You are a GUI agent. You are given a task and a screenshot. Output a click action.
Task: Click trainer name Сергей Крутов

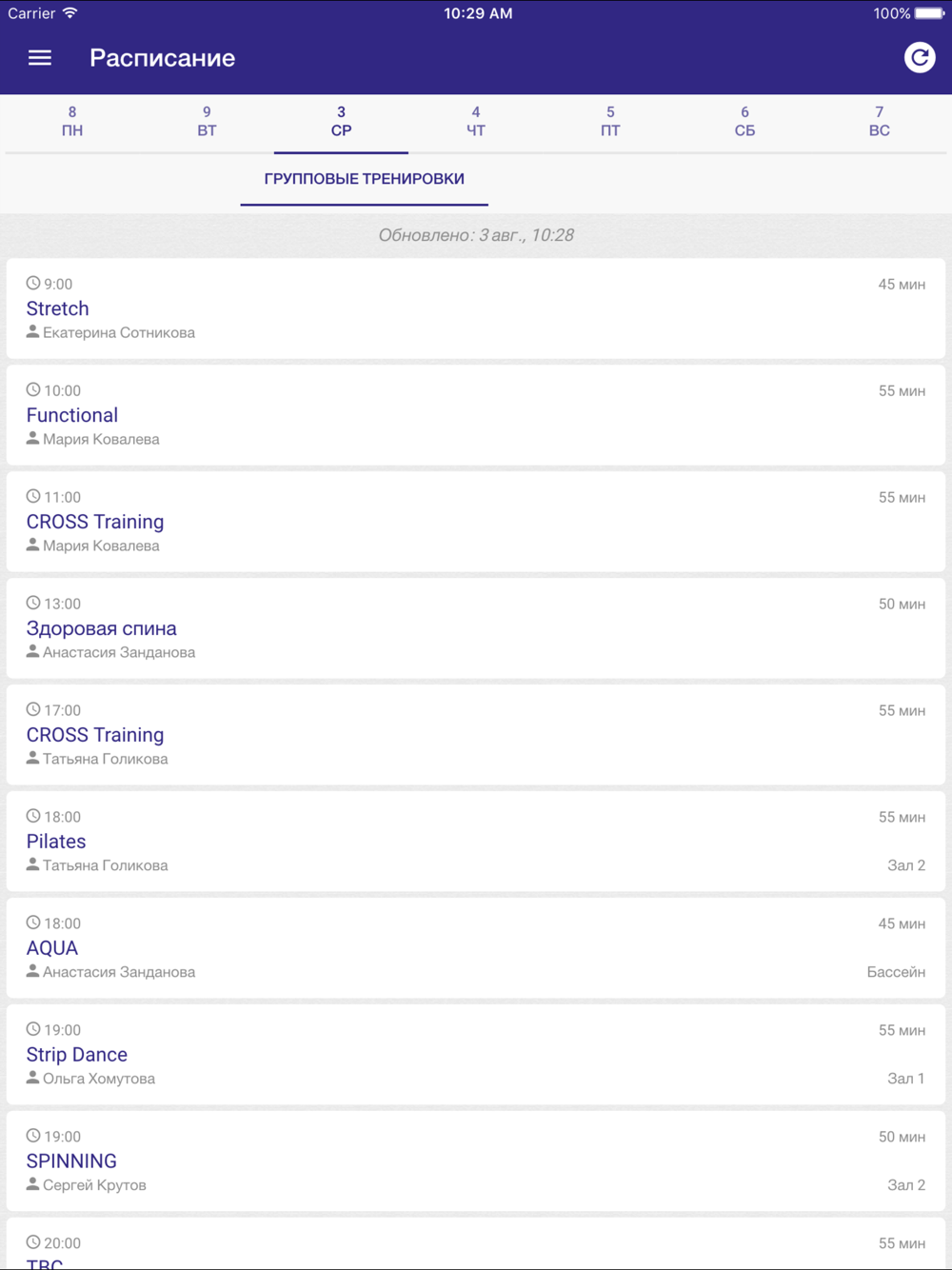coord(94,1185)
